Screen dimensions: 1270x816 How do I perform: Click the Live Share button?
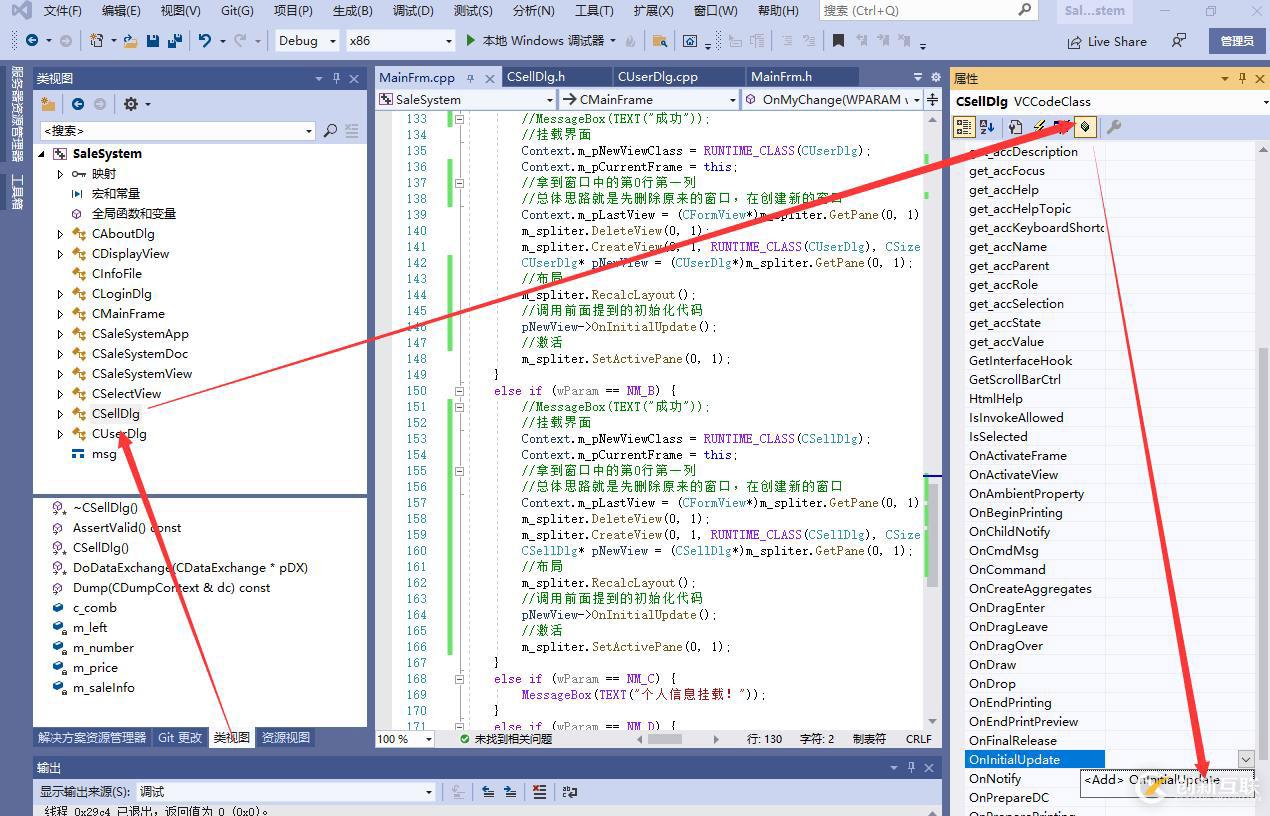(1107, 41)
